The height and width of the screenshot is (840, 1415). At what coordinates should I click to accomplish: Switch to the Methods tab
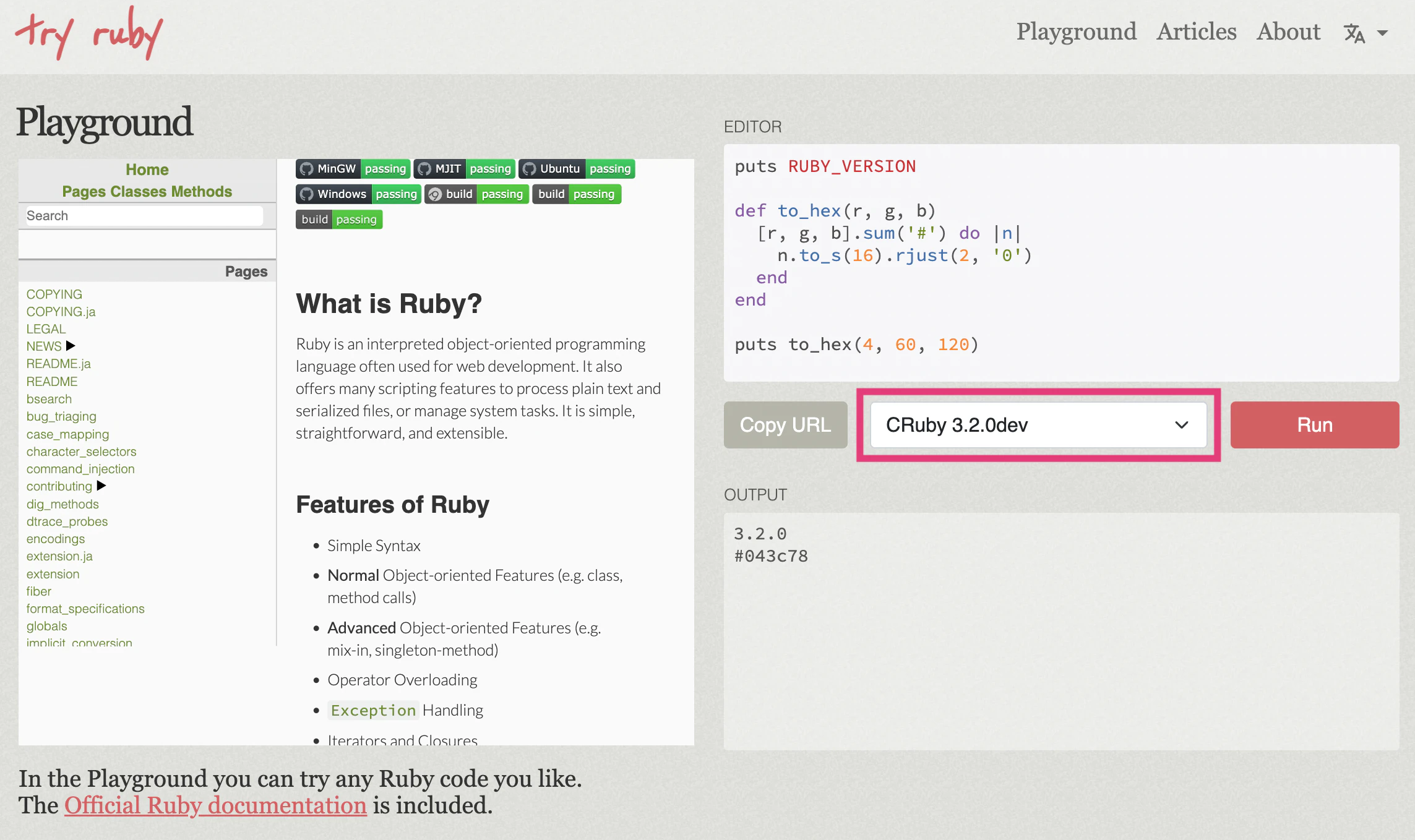coord(202,192)
